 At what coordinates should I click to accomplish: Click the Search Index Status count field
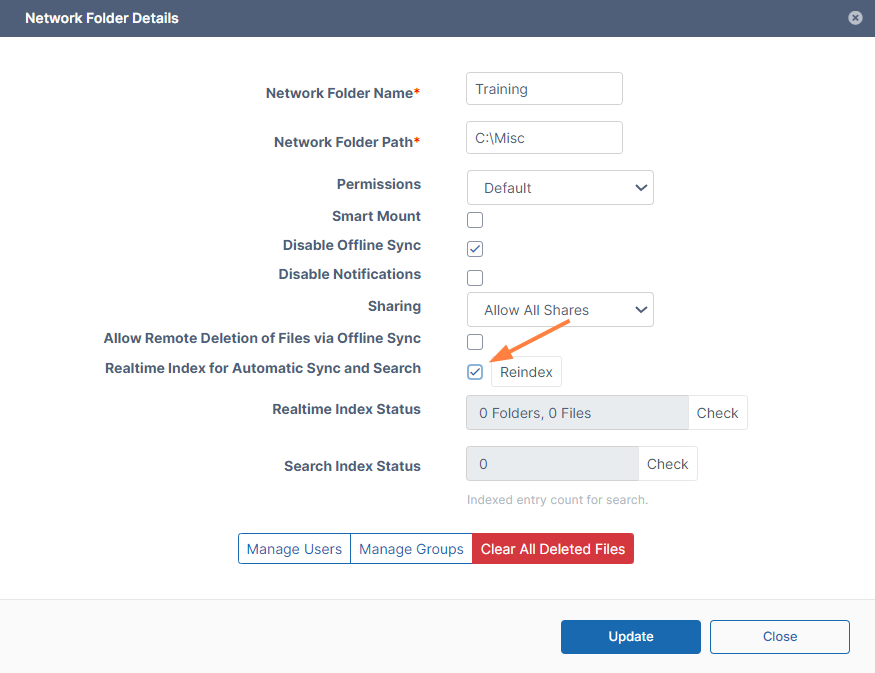click(552, 464)
